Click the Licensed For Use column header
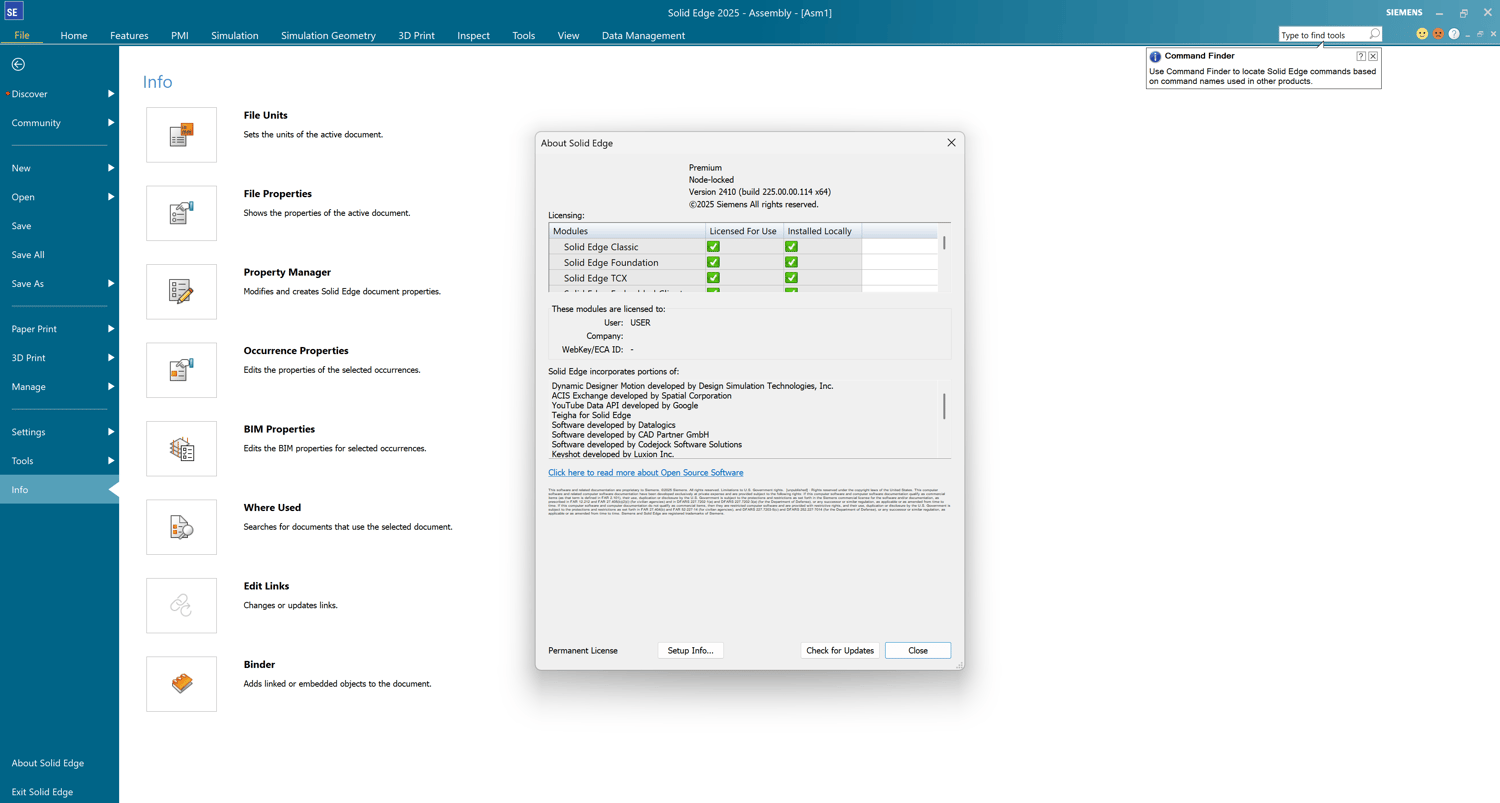The image size is (1500, 803). click(743, 231)
